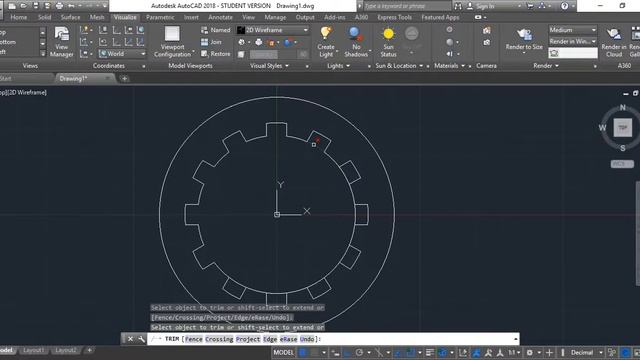
Task: Open the Annotate ribbon tab
Action: (220, 17)
